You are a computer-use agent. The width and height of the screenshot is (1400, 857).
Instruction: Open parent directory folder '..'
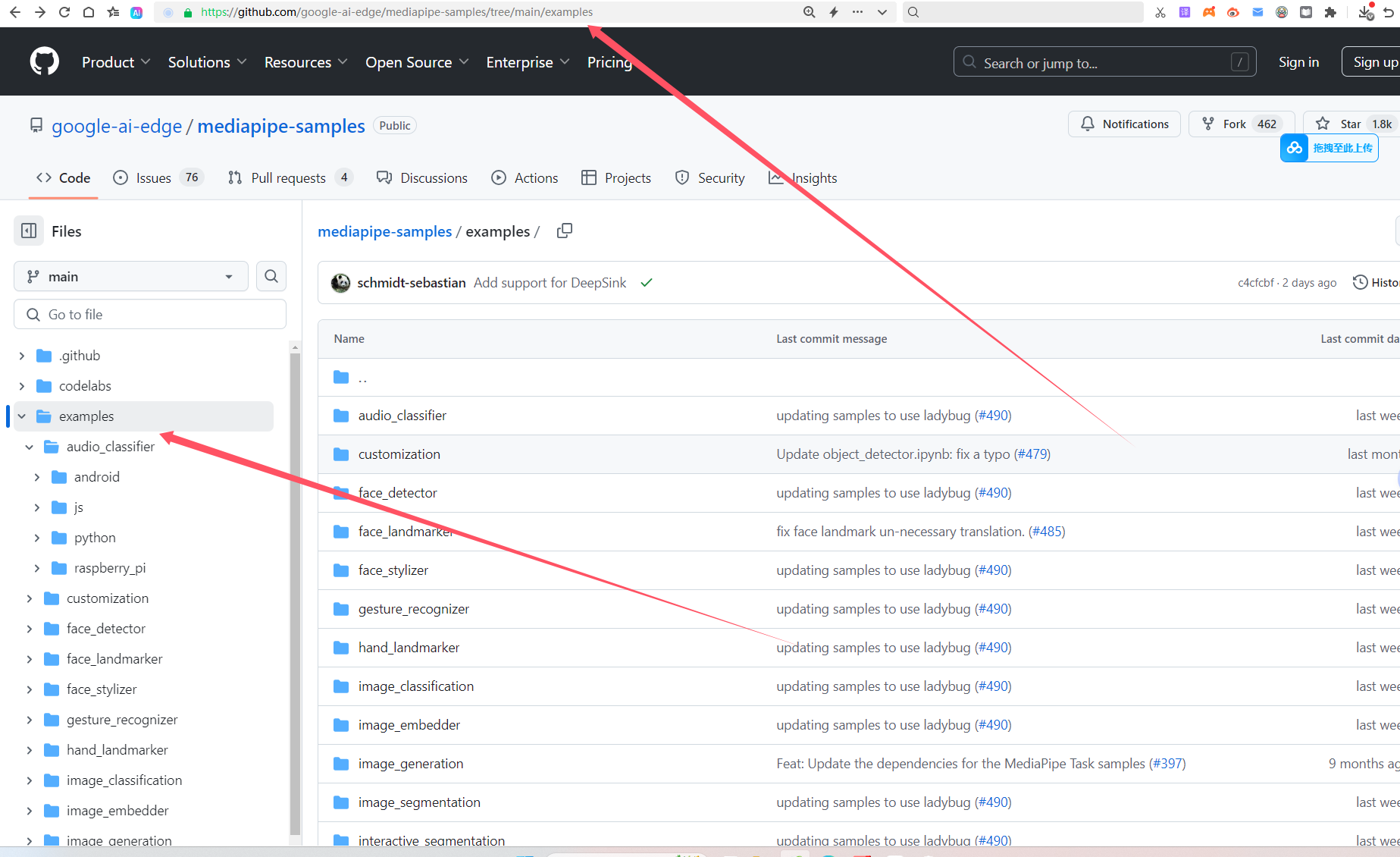(362, 377)
